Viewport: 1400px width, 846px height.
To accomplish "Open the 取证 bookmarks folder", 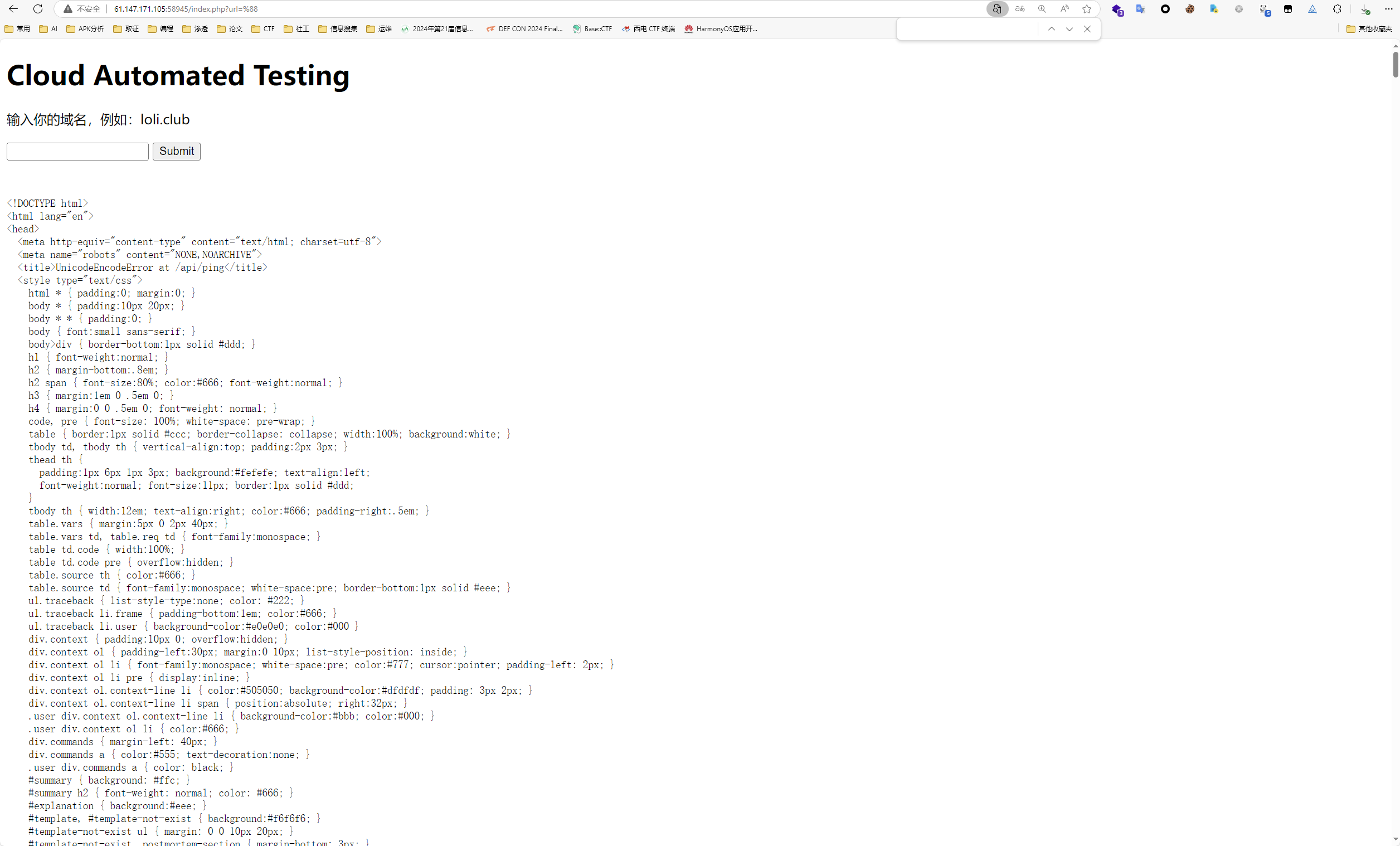I will coord(126,29).
